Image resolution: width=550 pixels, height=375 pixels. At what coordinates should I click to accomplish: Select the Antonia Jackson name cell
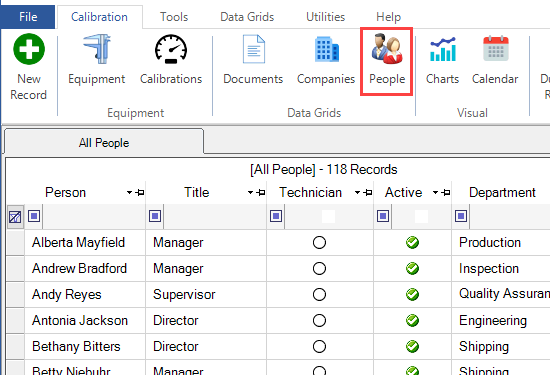85,320
